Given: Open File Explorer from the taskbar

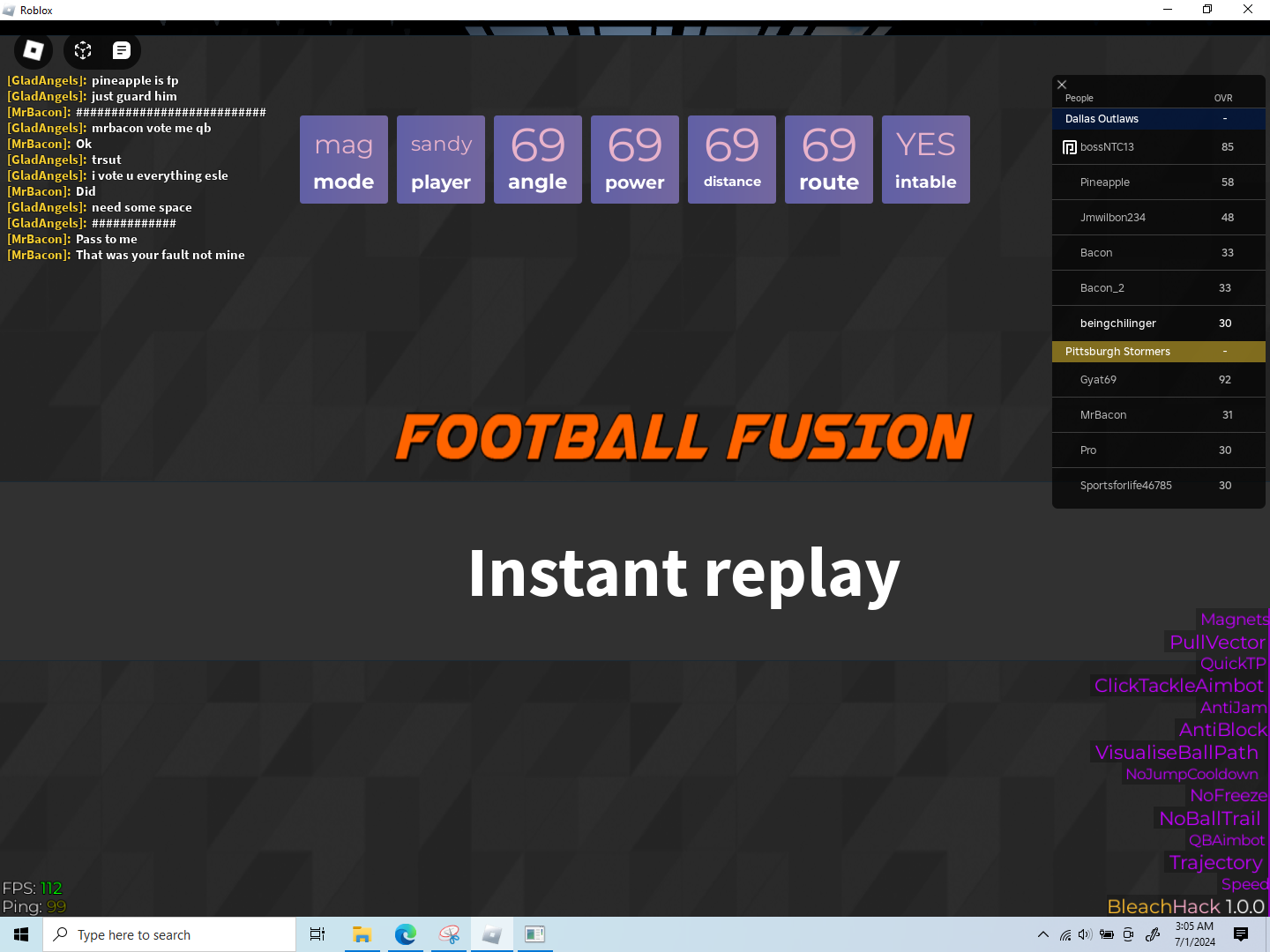Looking at the screenshot, I should (x=362, y=934).
